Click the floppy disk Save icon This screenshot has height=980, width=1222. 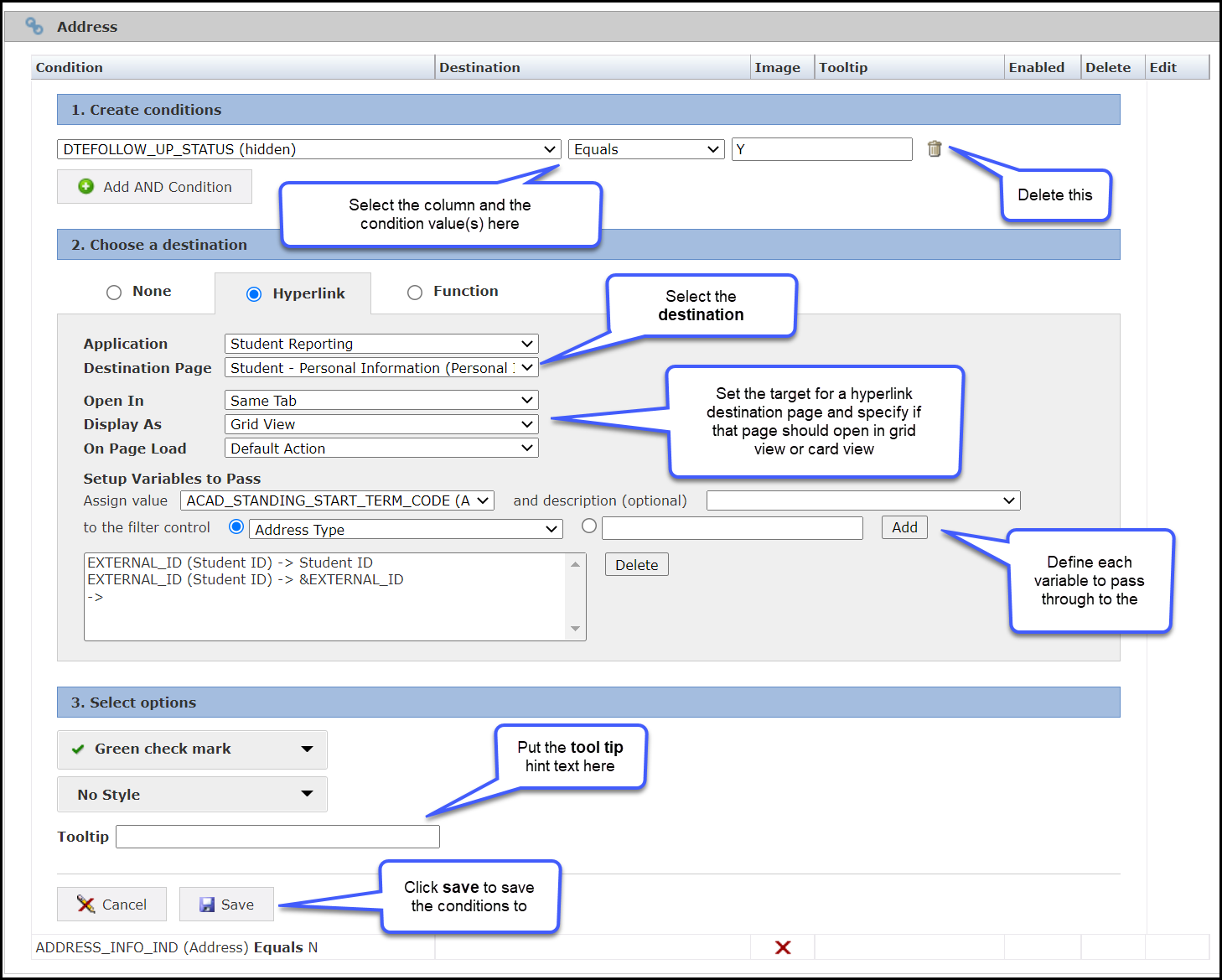tap(207, 905)
